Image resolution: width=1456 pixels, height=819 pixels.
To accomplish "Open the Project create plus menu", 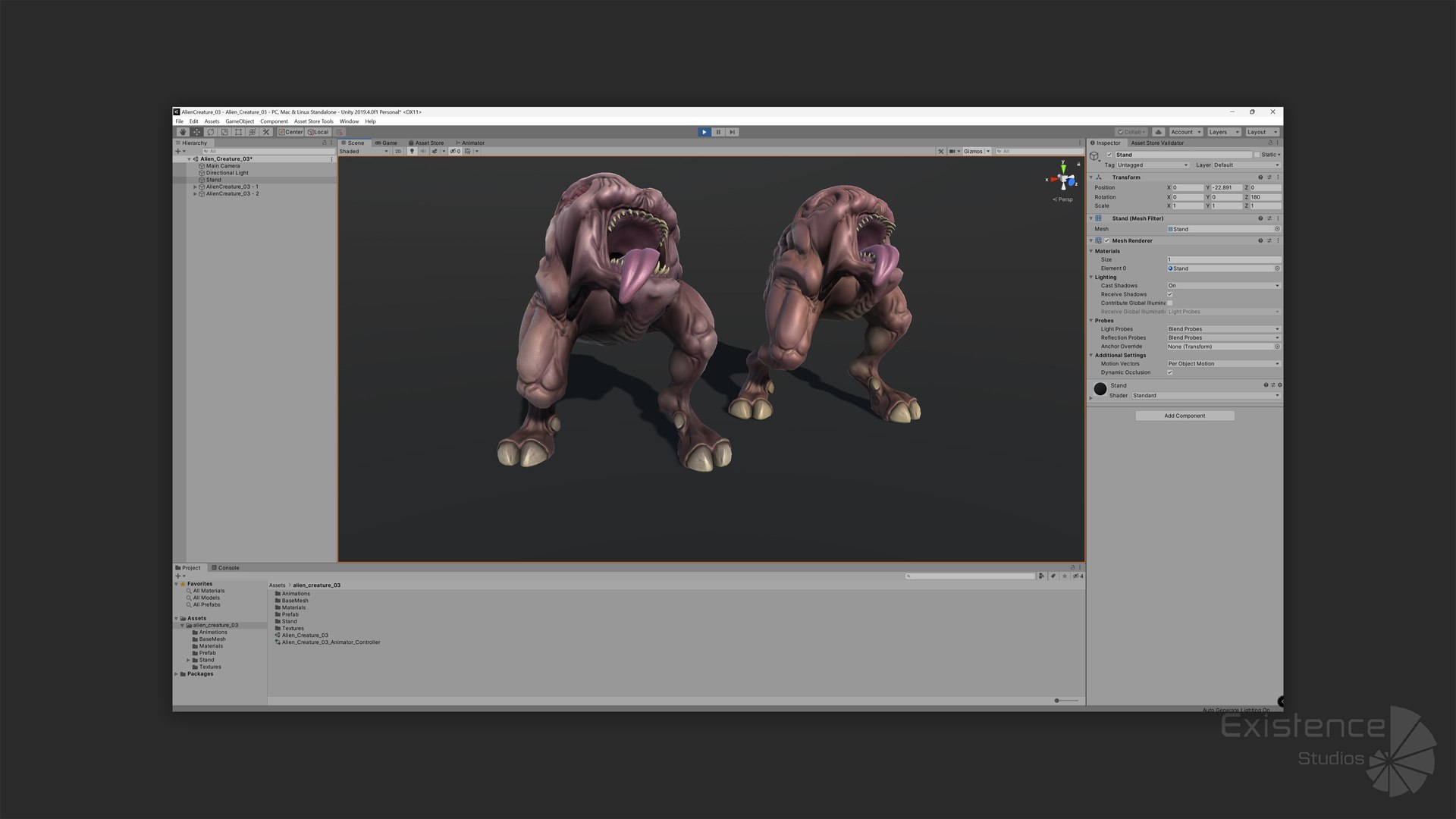I will click(x=180, y=576).
